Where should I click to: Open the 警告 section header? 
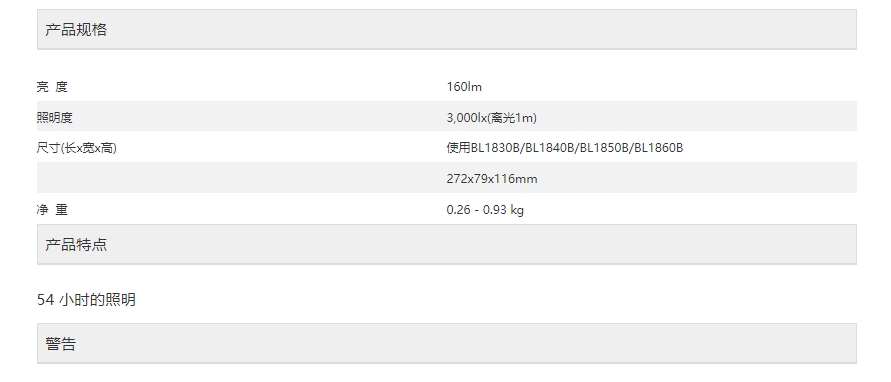(x=447, y=344)
